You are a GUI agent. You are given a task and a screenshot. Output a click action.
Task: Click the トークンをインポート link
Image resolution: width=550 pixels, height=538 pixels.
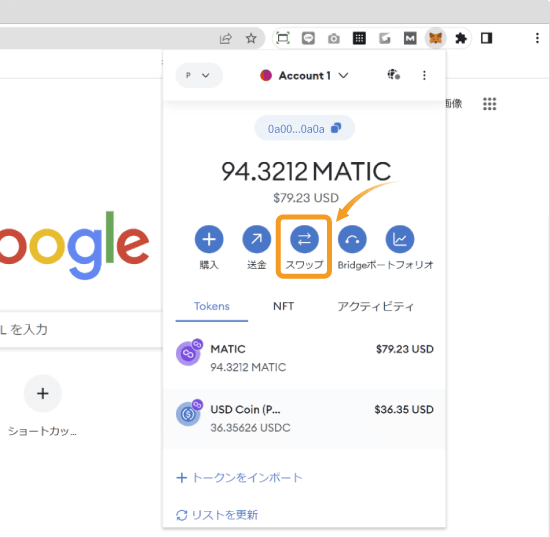point(239,478)
